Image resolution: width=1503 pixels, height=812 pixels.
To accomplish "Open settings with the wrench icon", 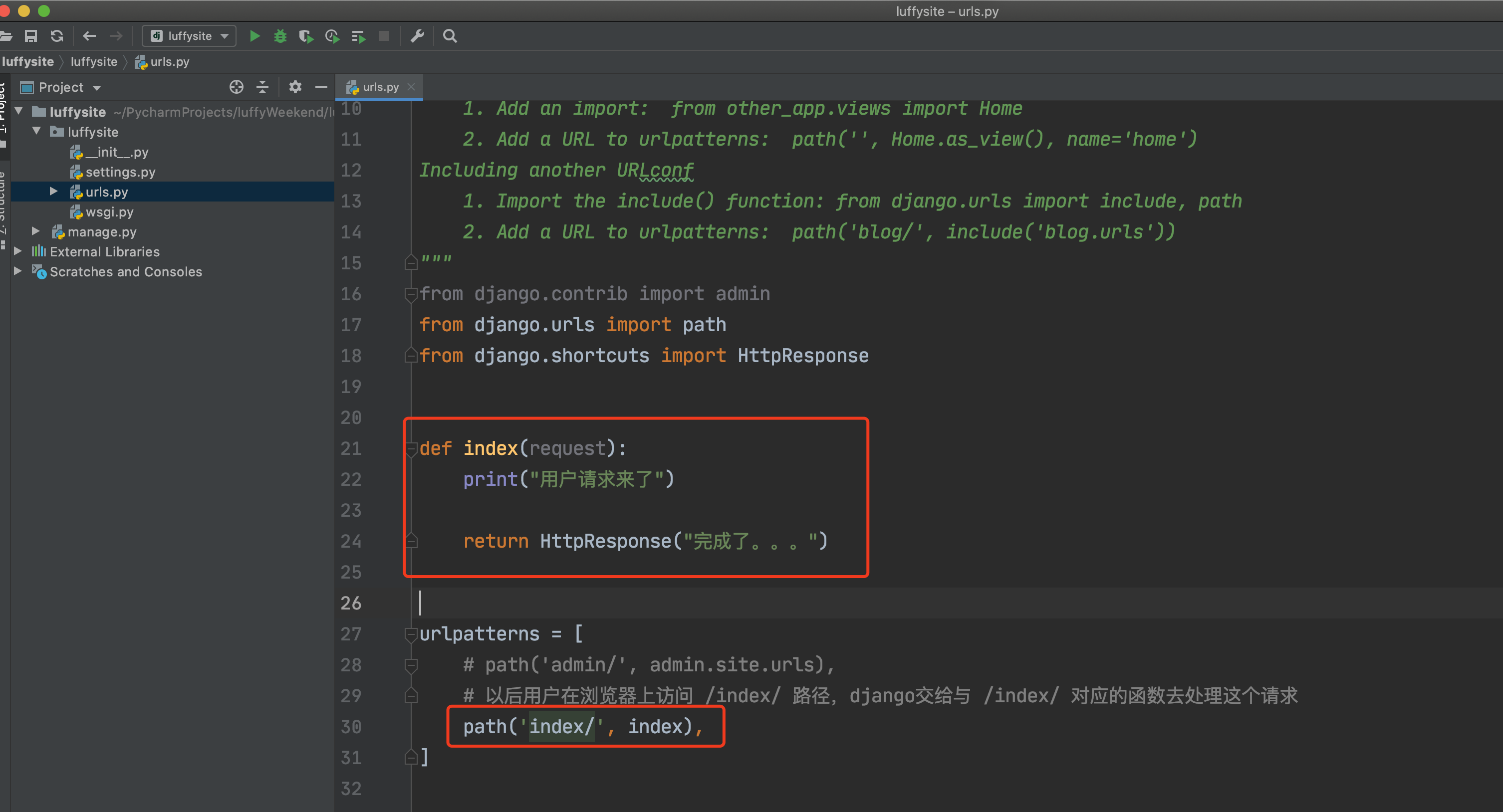I will point(417,36).
